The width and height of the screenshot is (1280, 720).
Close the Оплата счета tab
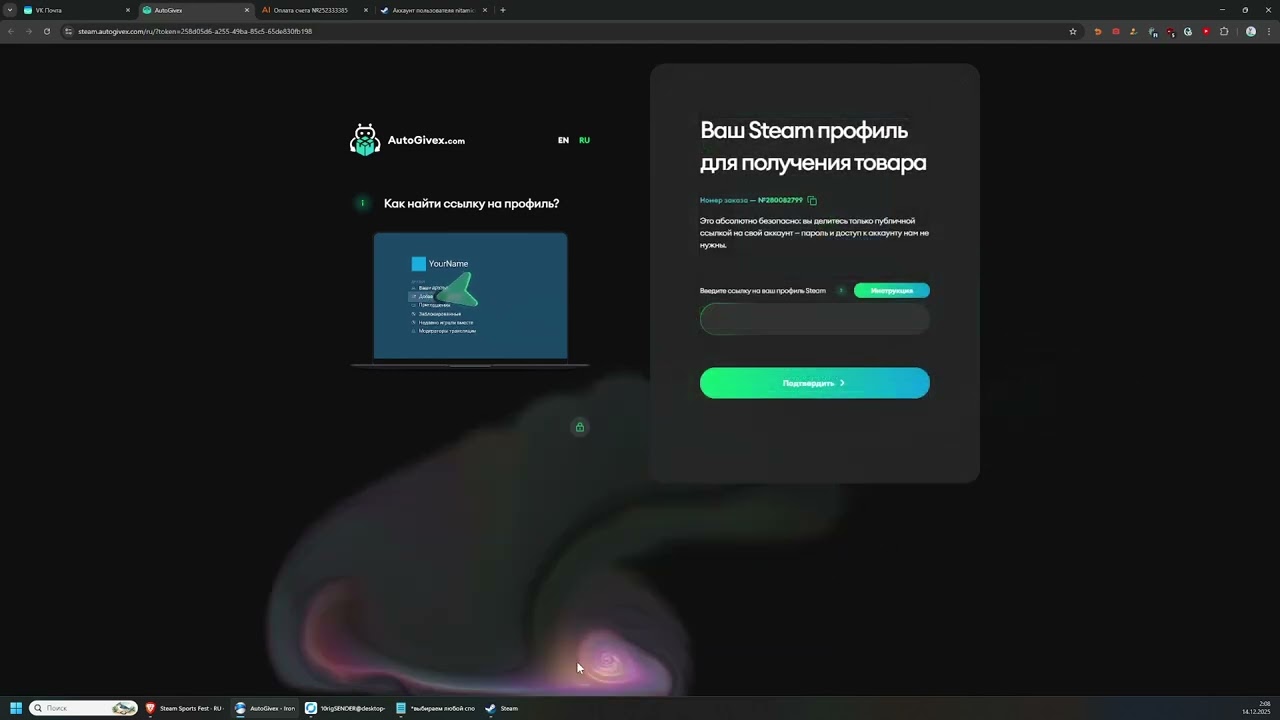[x=366, y=10]
